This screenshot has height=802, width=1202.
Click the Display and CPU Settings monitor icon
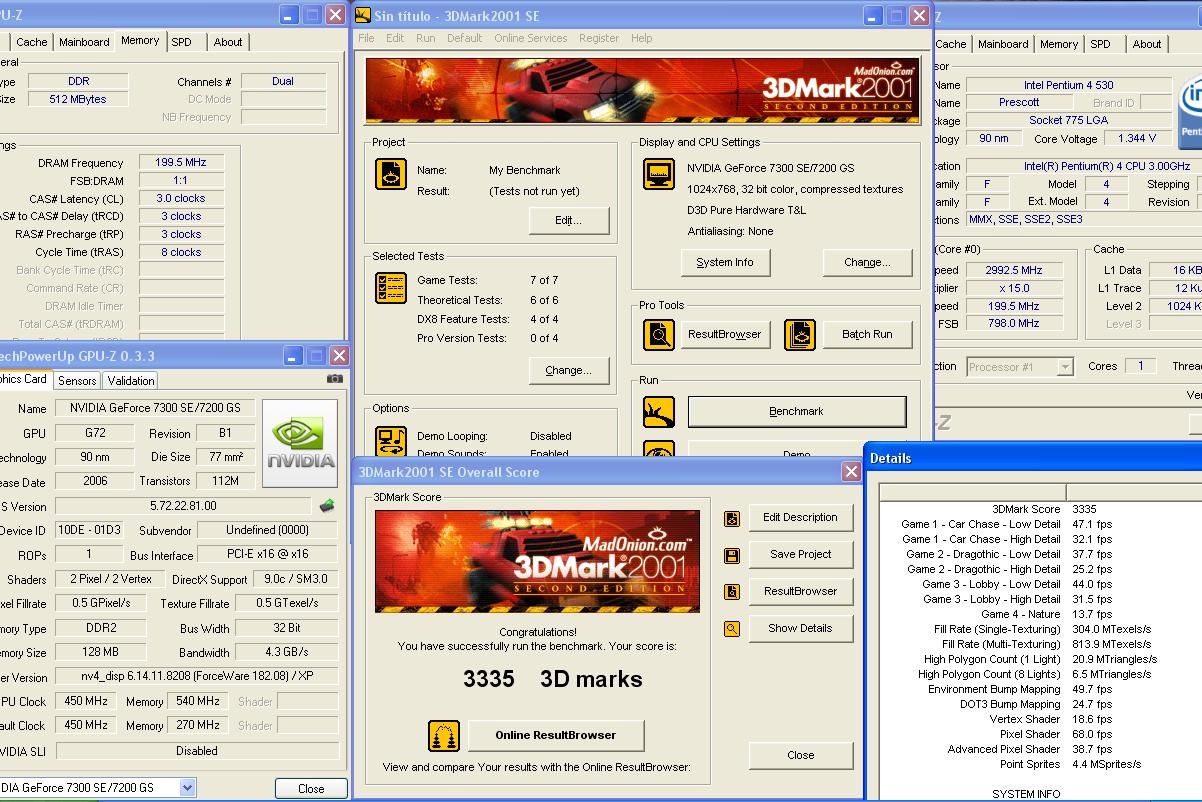(x=659, y=174)
